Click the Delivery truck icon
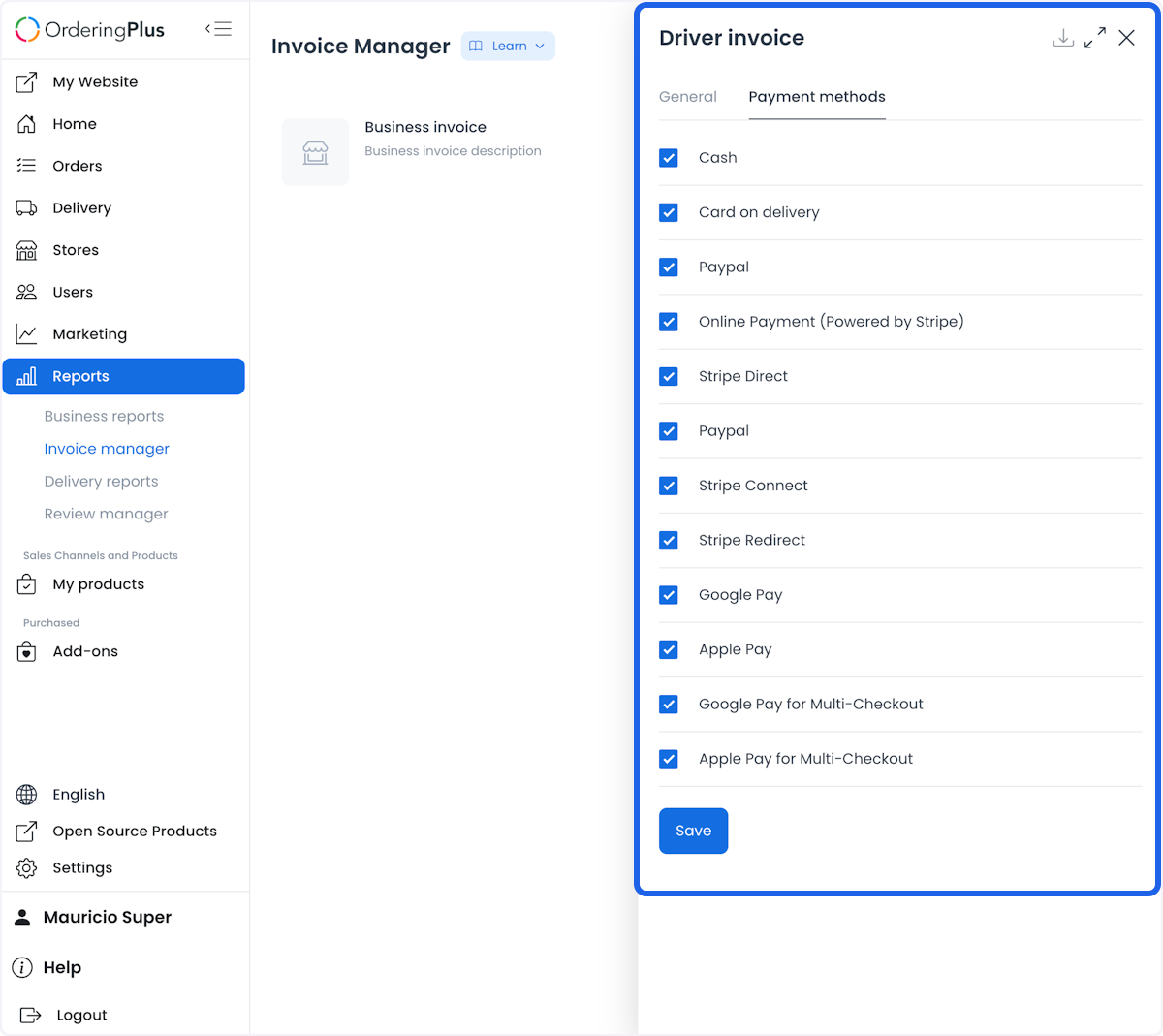Screen dimensions: 1163x1036 pyautogui.click(x=27, y=208)
